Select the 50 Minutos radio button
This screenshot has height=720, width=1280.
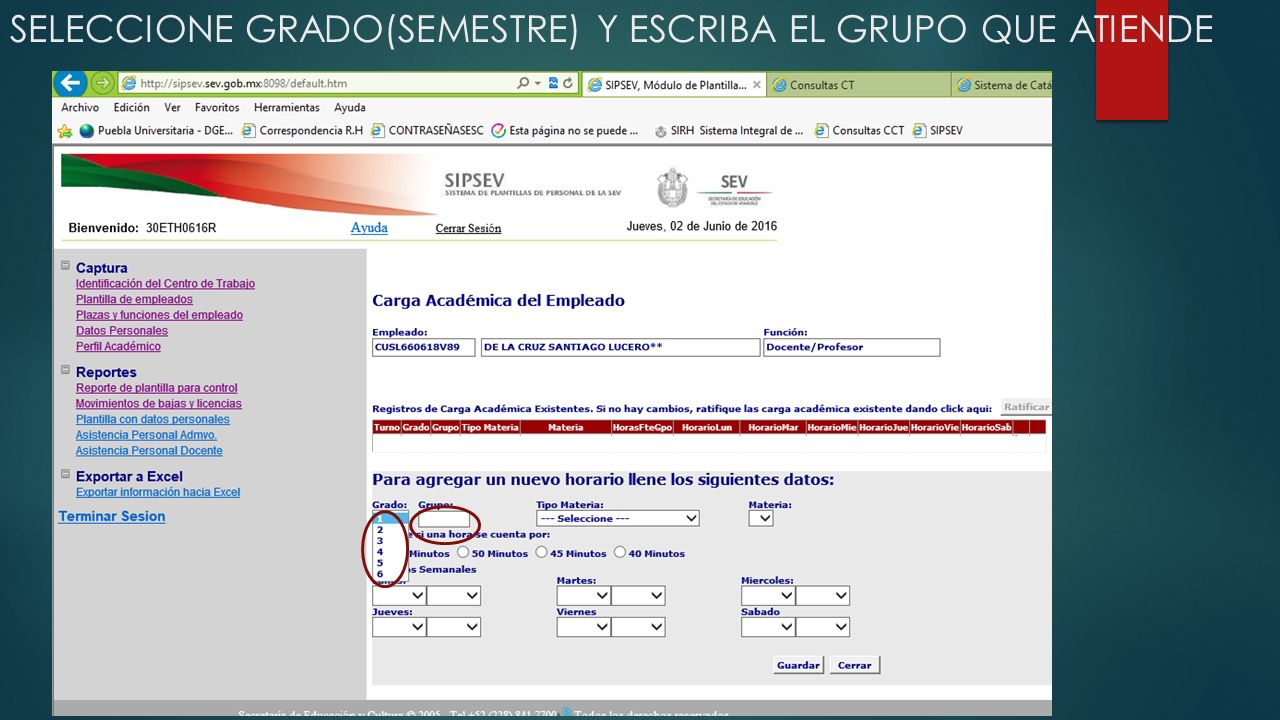tap(463, 552)
